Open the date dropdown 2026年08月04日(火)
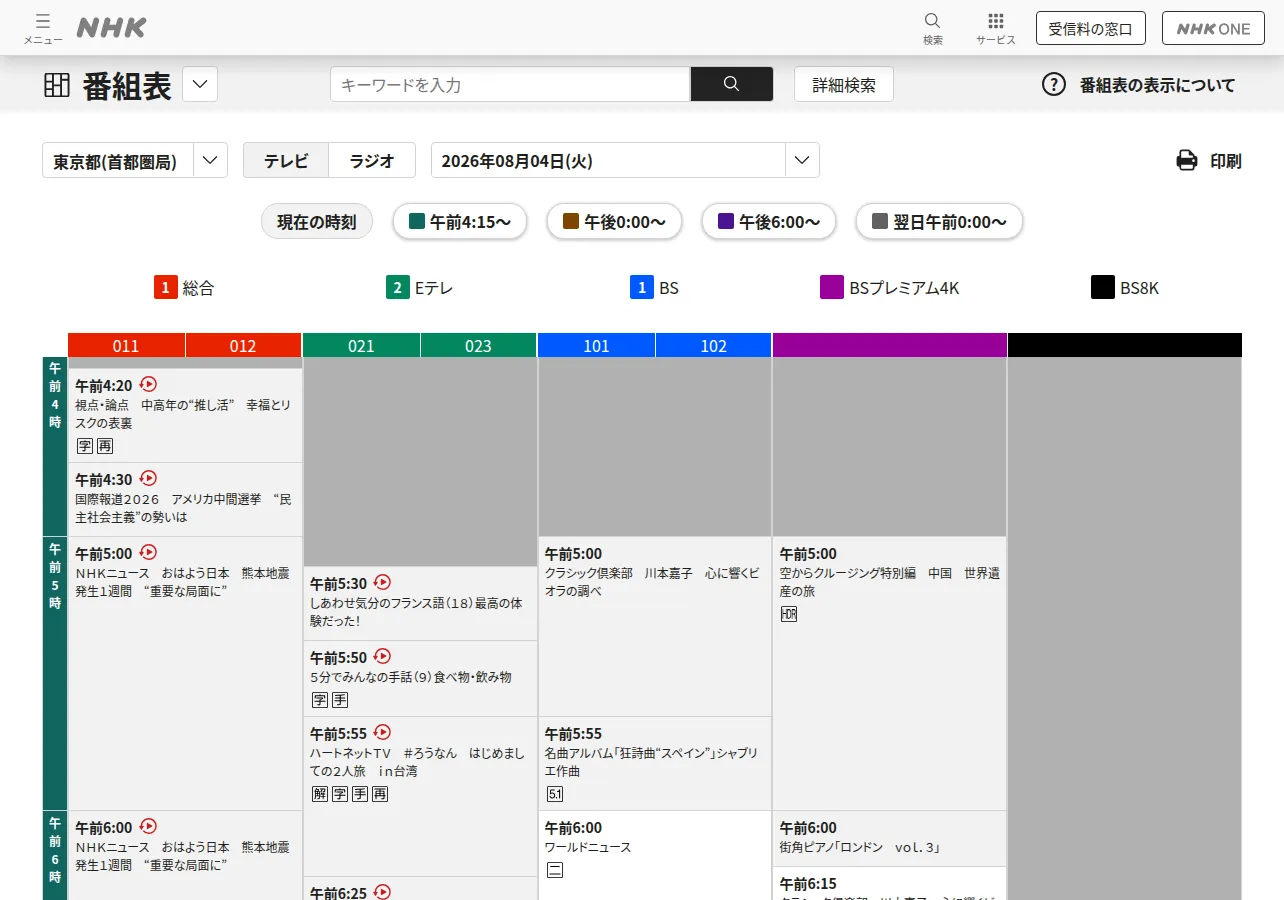The height and width of the screenshot is (900, 1284). (x=625, y=161)
